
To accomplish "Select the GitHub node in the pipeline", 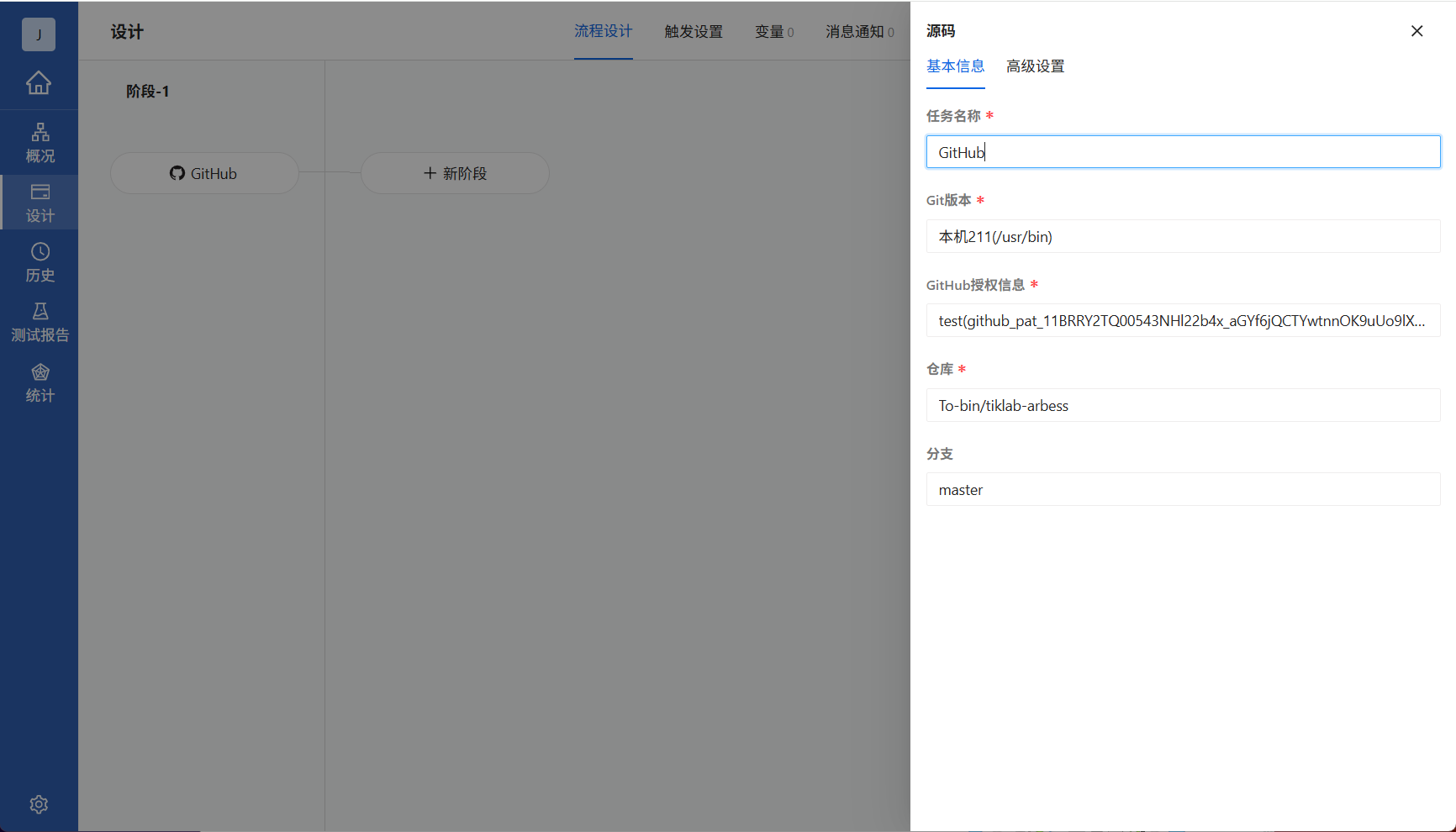I will (204, 173).
